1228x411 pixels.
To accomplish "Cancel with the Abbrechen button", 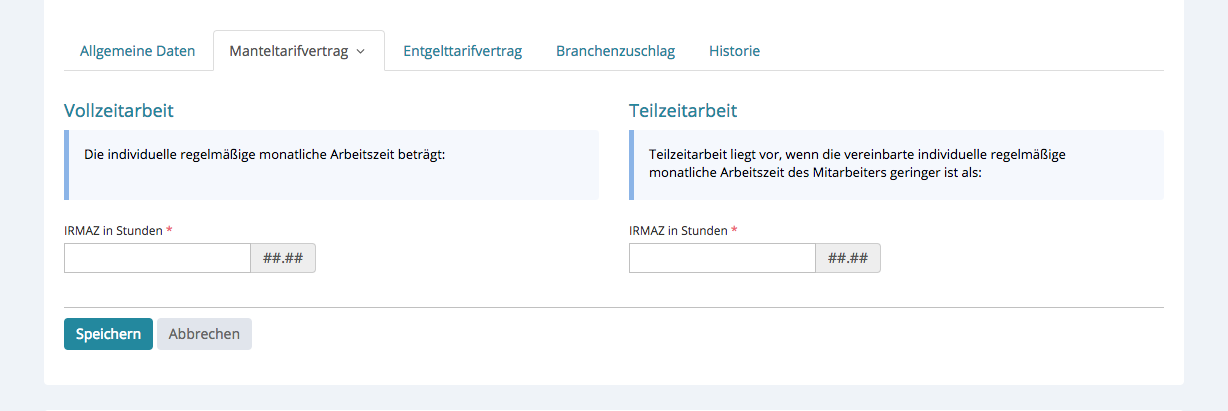I will (x=204, y=334).
